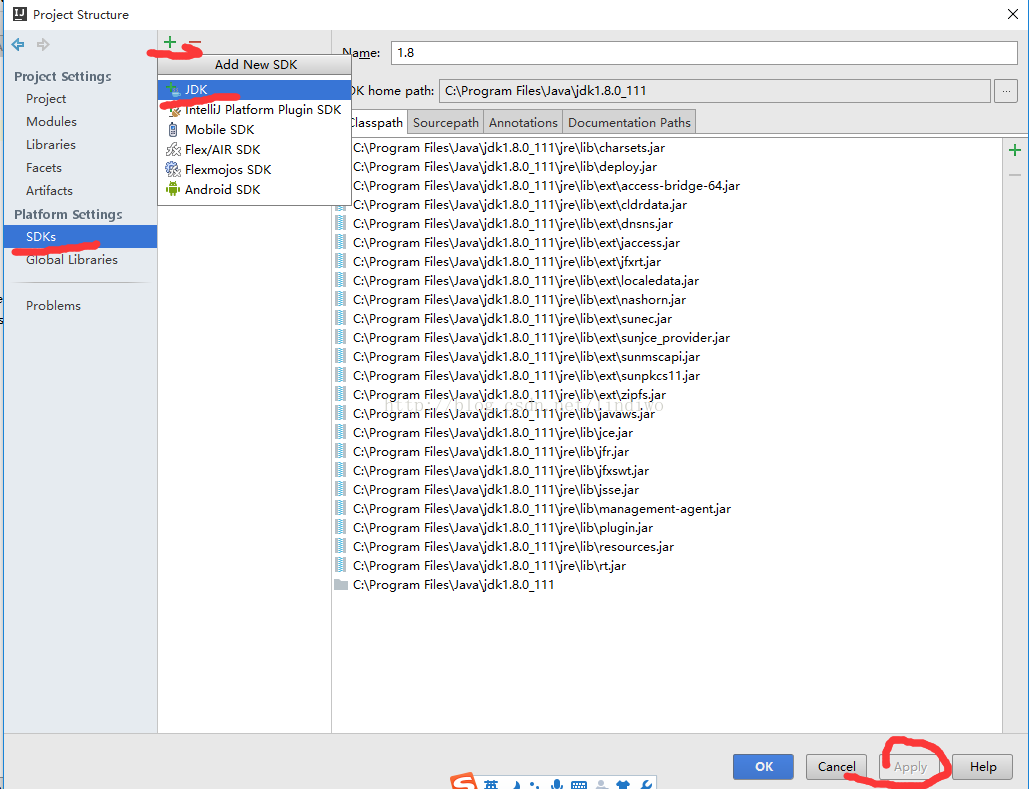Screen dimensions: 1029x789
Task: Open the Modules settings page
Action: pos(51,121)
